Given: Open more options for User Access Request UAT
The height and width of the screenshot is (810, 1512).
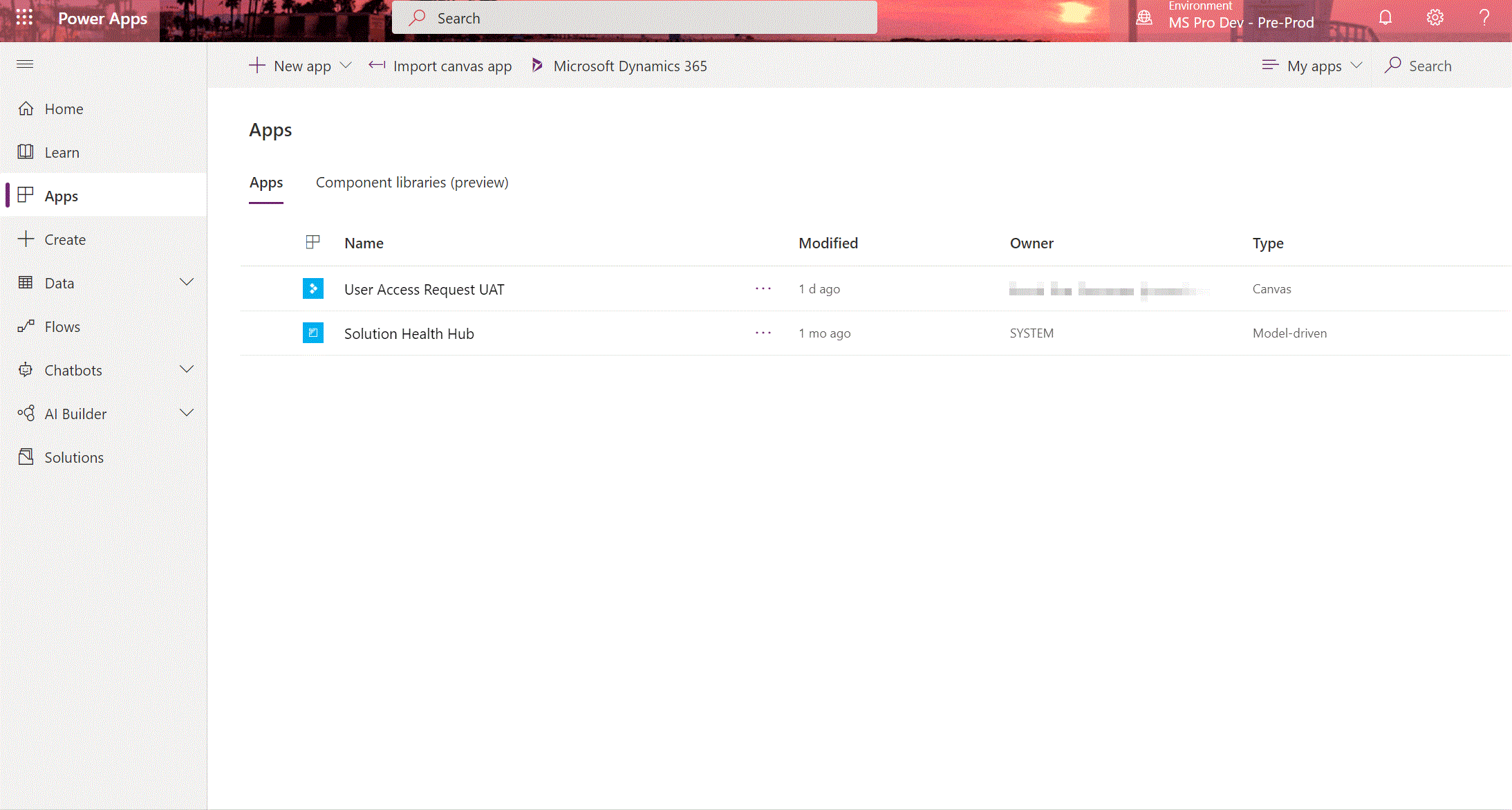Looking at the screenshot, I should [763, 288].
